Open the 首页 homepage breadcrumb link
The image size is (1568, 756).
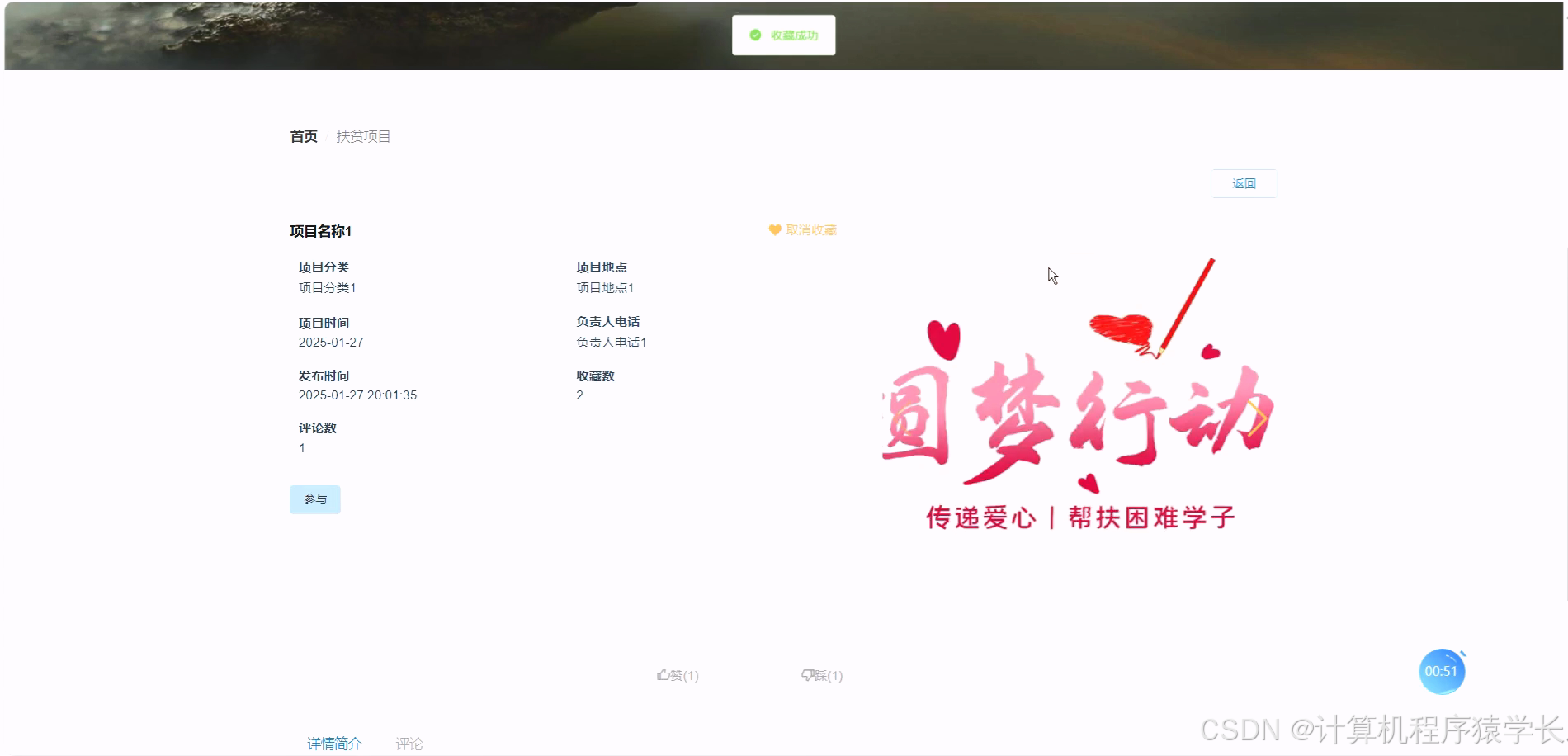(x=303, y=136)
